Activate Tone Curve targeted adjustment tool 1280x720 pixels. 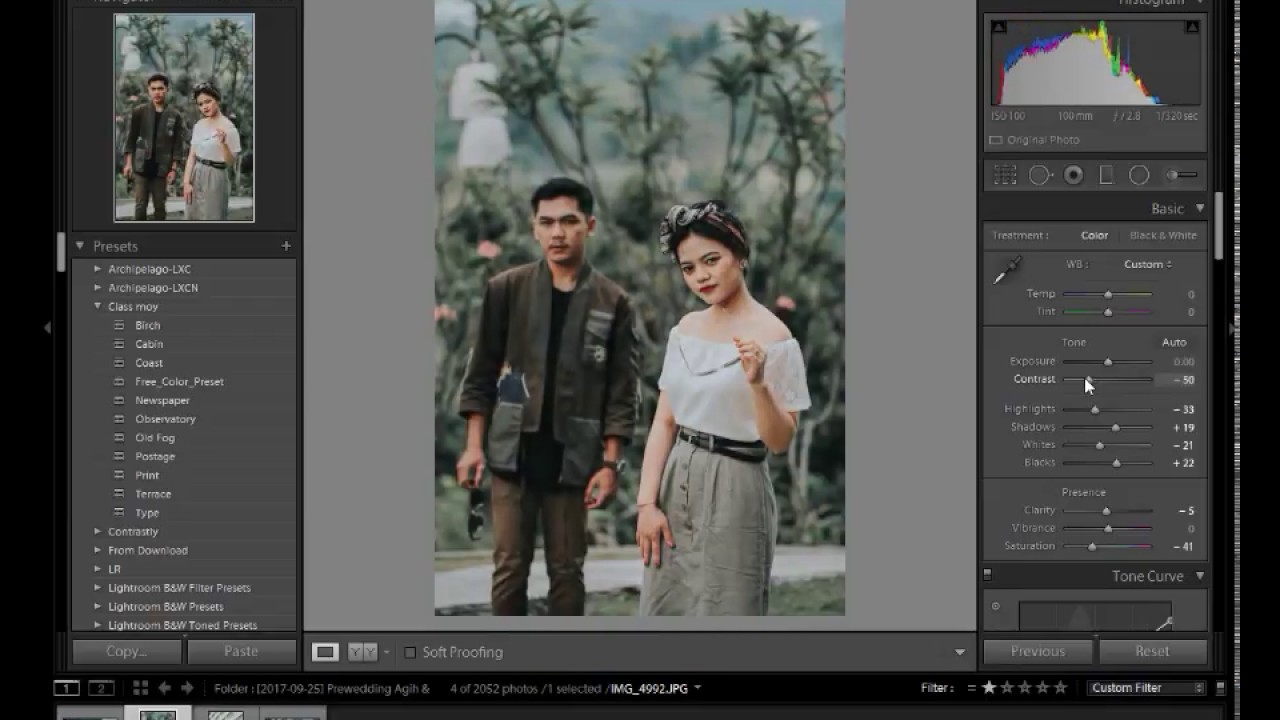click(x=995, y=606)
